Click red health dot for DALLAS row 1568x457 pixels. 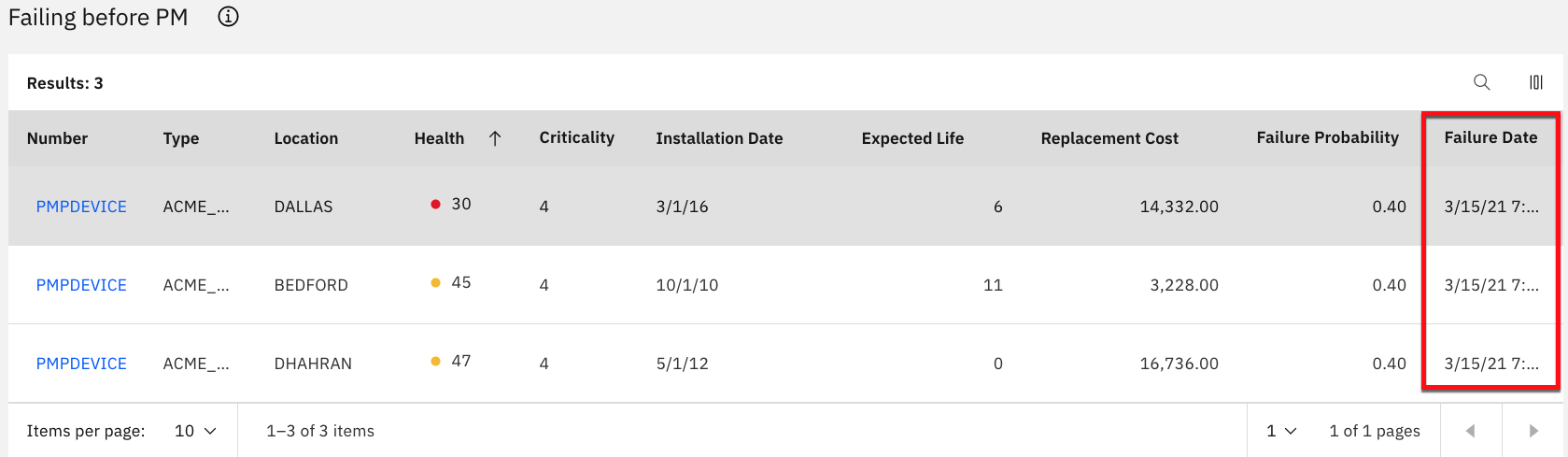(x=435, y=204)
